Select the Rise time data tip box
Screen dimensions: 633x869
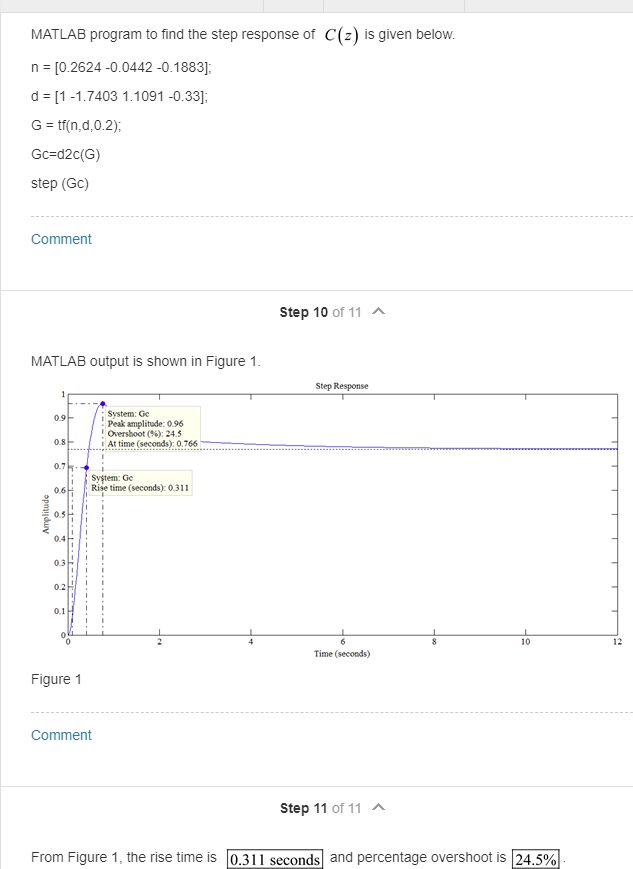(140, 483)
